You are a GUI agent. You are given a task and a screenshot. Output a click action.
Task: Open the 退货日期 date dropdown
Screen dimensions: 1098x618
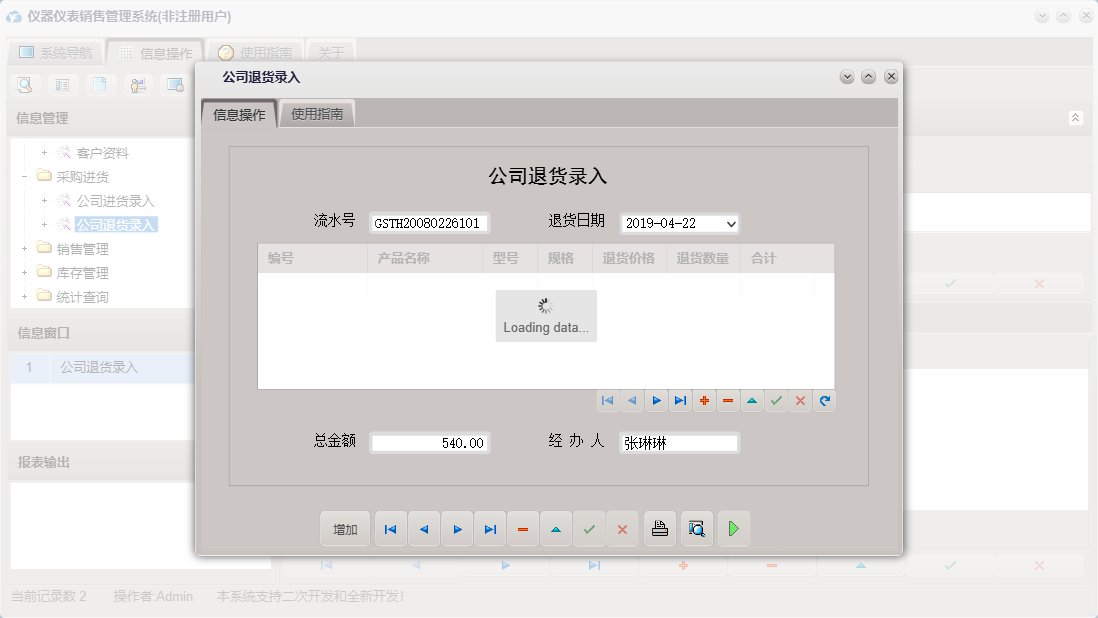[x=731, y=222]
